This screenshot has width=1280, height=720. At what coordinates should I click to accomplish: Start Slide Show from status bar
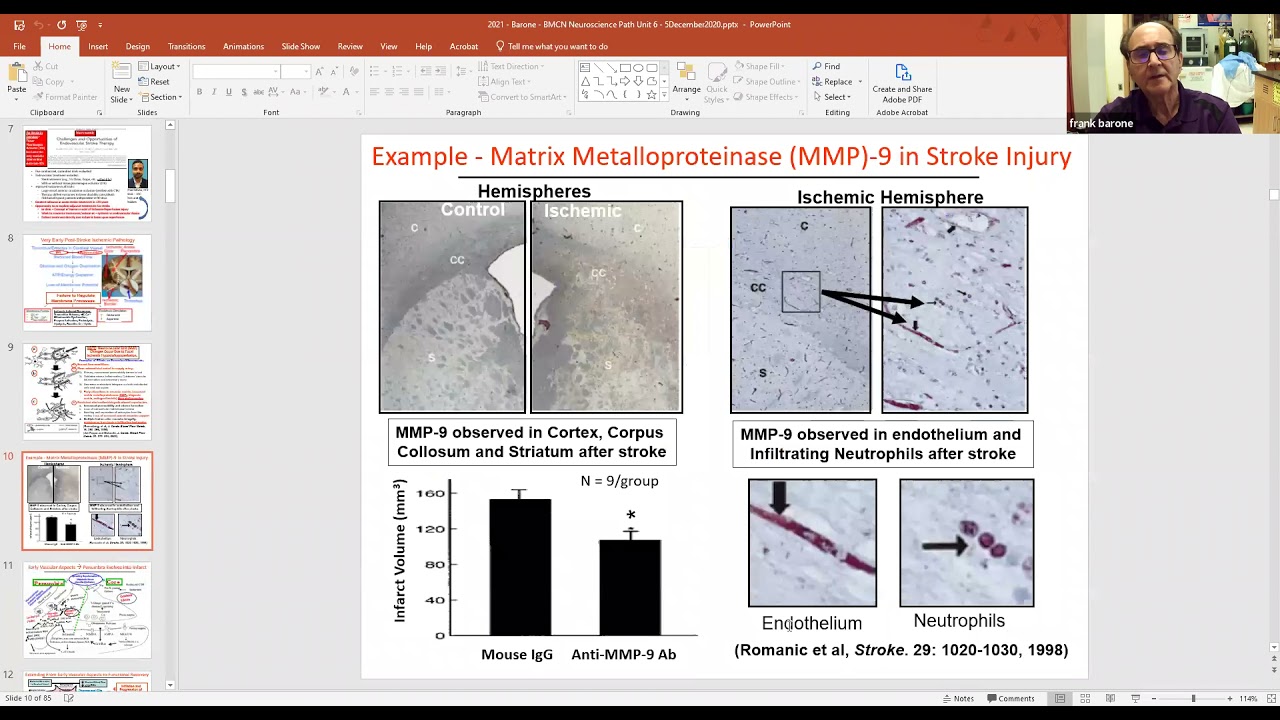(x=1135, y=698)
